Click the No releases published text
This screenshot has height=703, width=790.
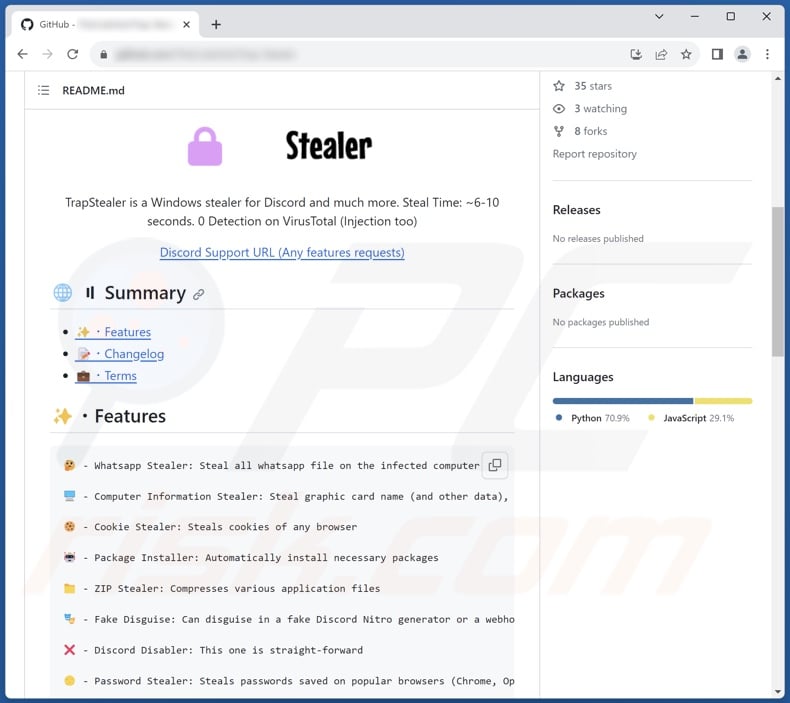click(x=598, y=239)
